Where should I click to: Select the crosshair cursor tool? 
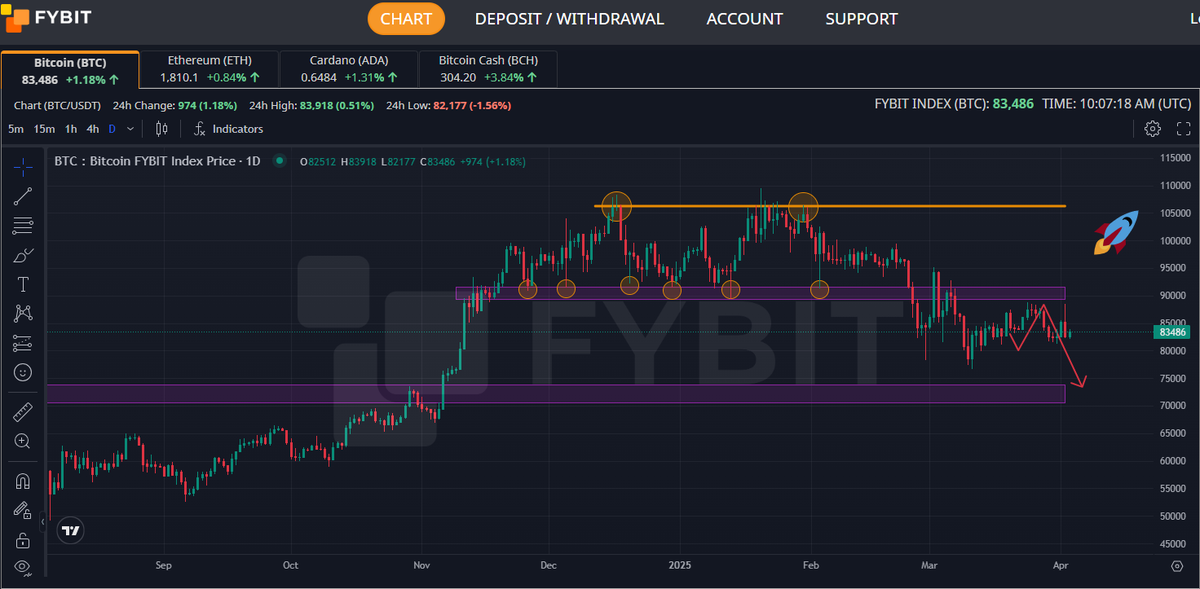coord(23,166)
